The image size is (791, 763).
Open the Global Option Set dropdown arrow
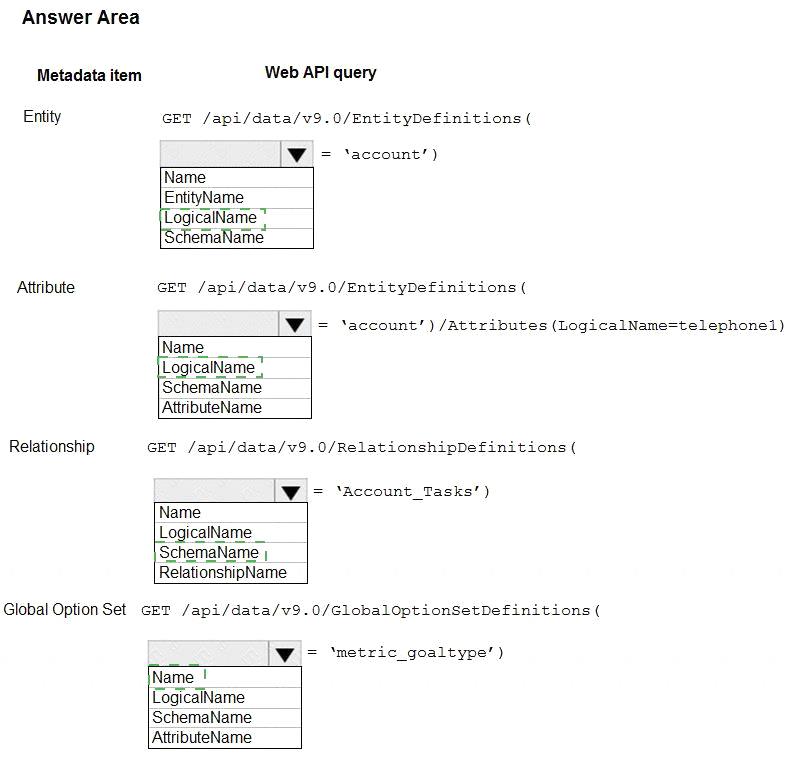pyautogui.click(x=285, y=653)
